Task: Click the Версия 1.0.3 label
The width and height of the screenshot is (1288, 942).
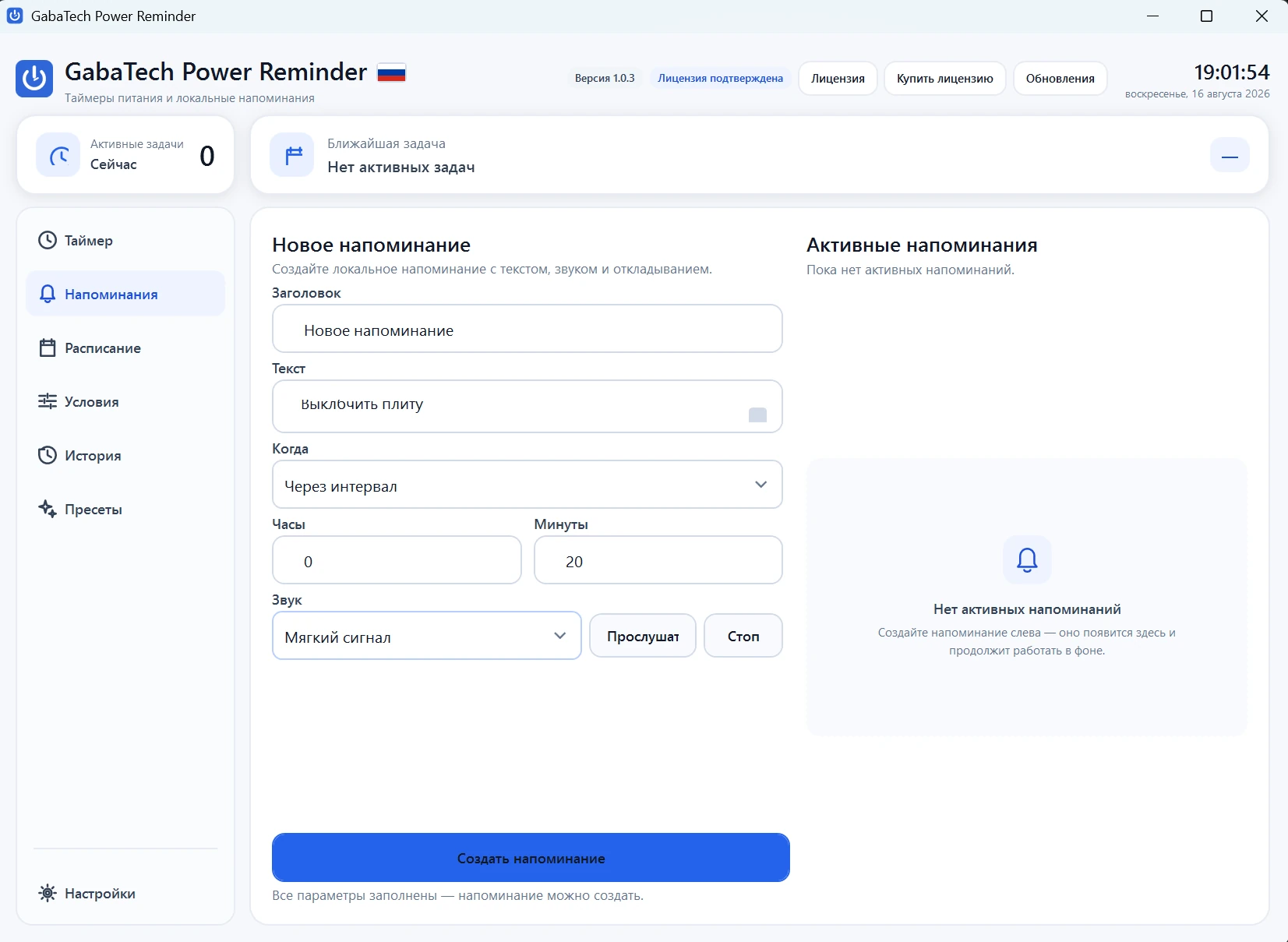Action: (605, 78)
